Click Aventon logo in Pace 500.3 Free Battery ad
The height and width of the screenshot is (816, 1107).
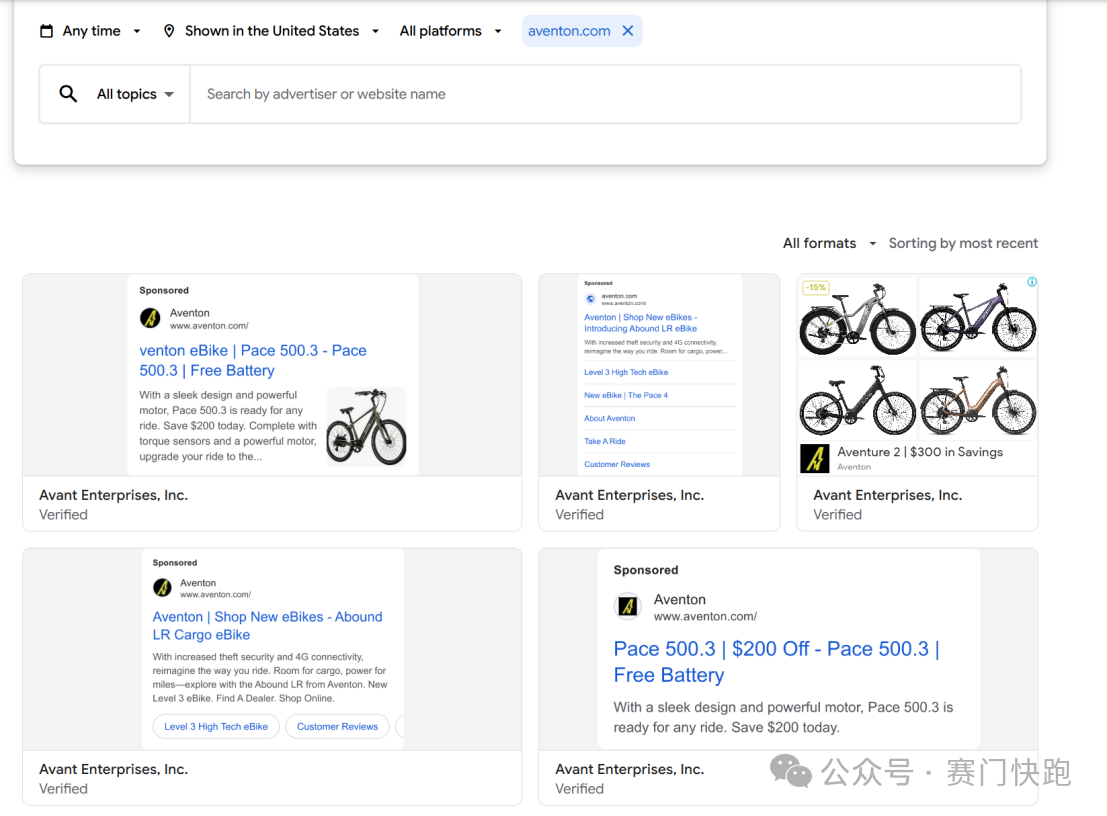point(150,319)
